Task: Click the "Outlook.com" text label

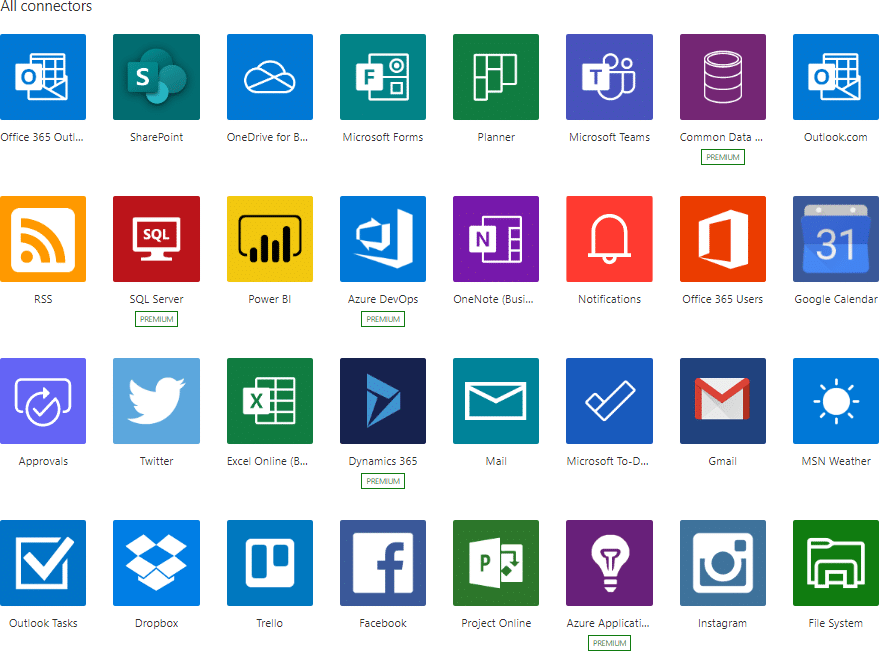Action: (x=836, y=137)
